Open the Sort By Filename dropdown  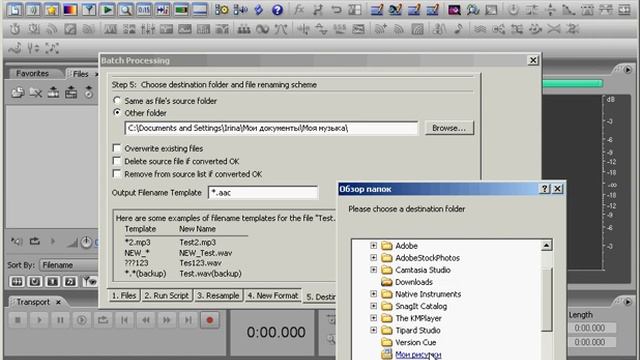point(69,265)
